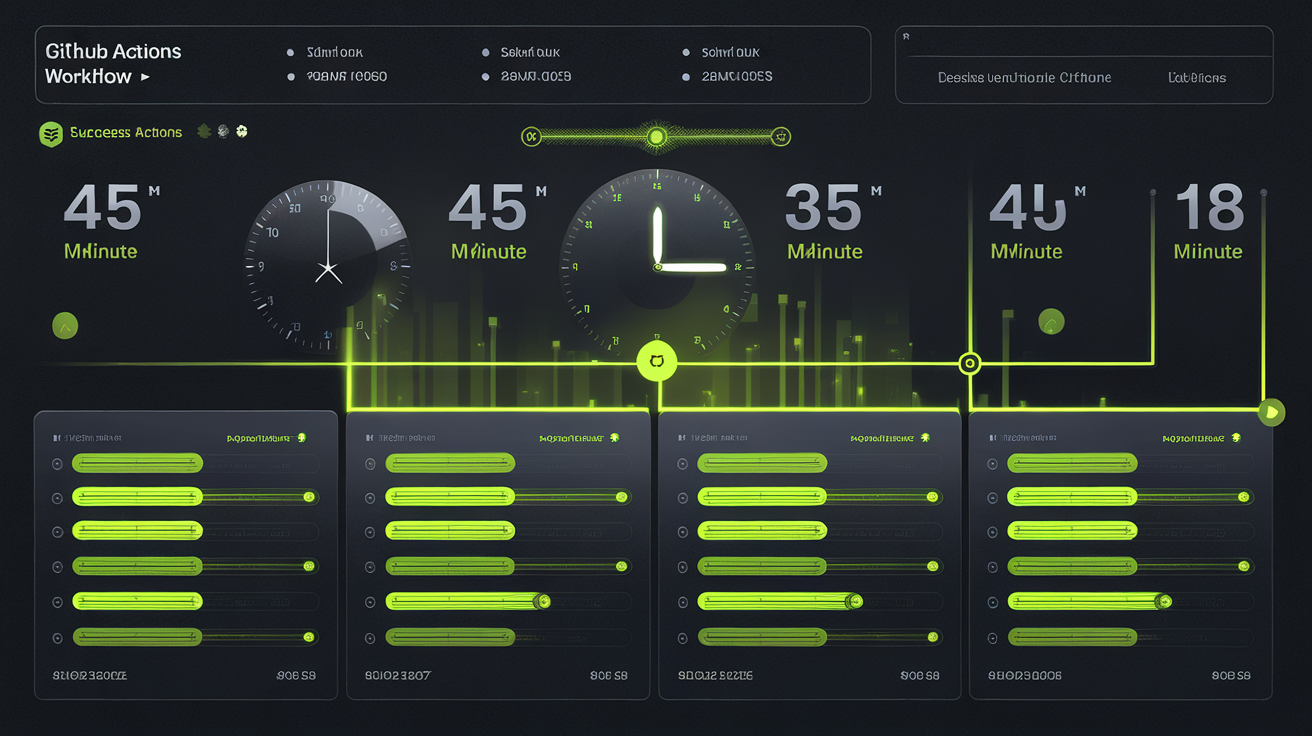Select the top row radio in the third panel
1312x736 pixels.
pos(682,464)
